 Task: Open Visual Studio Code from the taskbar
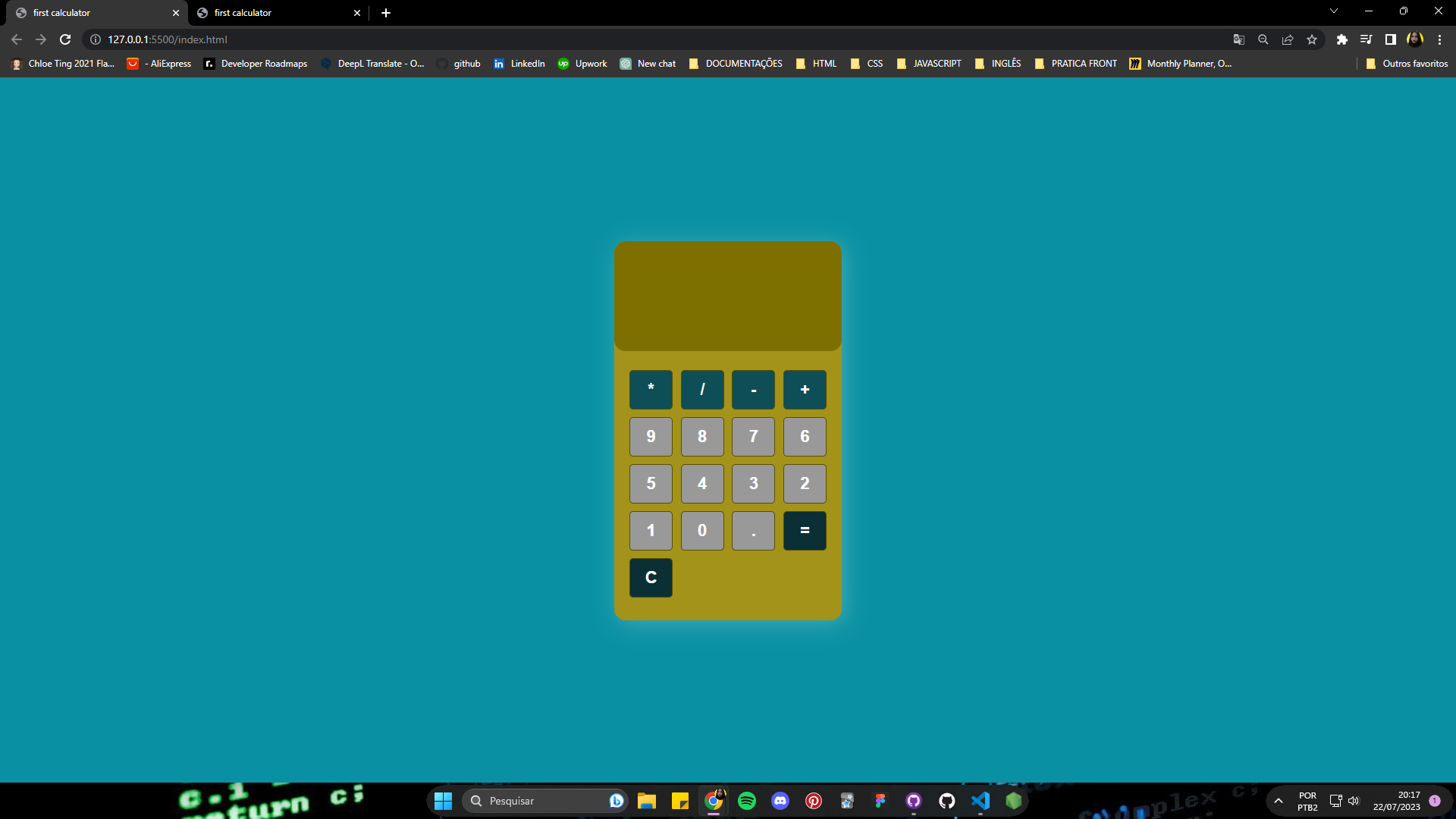tap(981, 800)
